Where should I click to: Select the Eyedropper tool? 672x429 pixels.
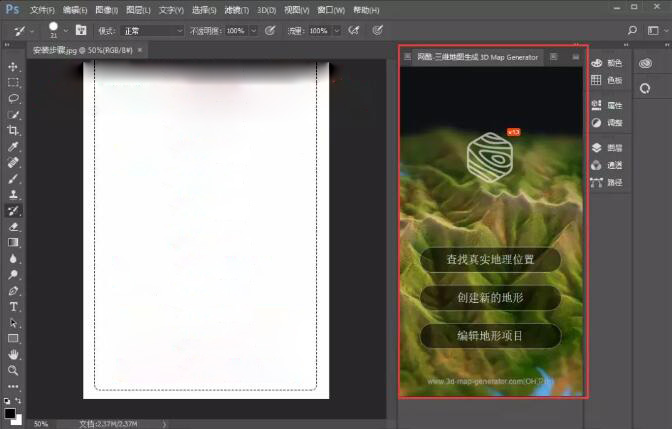[13, 147]
